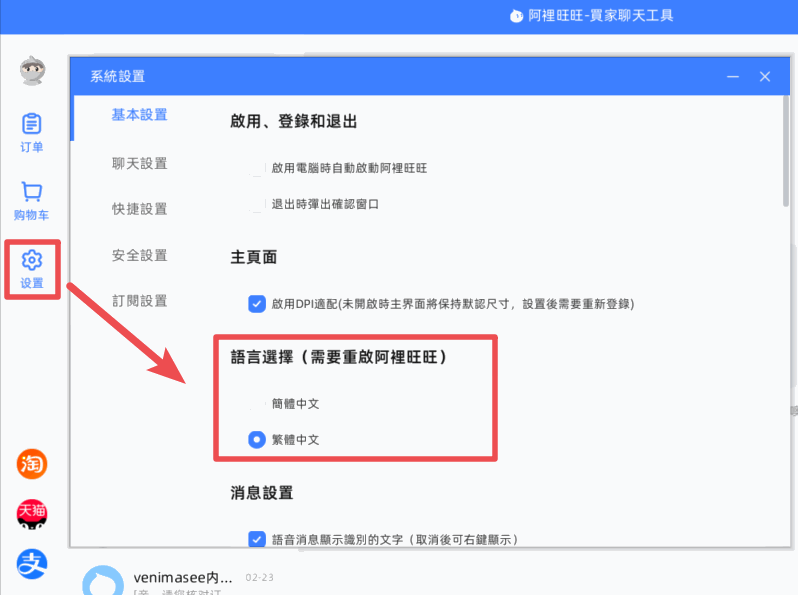Launch the orange Taobao 淘 icon
This screenshot has height=595, width=798.
[x=32, y=464]
